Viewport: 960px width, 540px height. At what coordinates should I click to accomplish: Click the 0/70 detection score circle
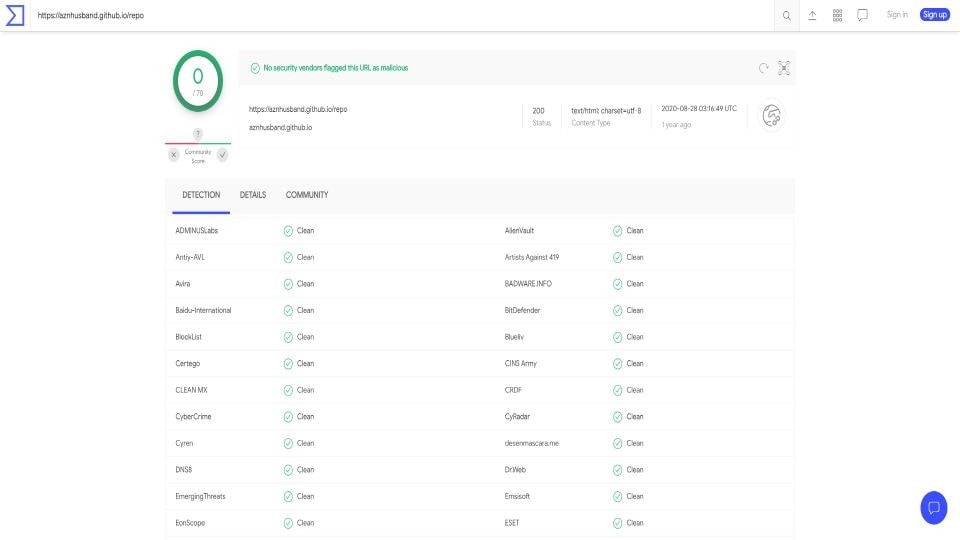[x=198, y=81]
